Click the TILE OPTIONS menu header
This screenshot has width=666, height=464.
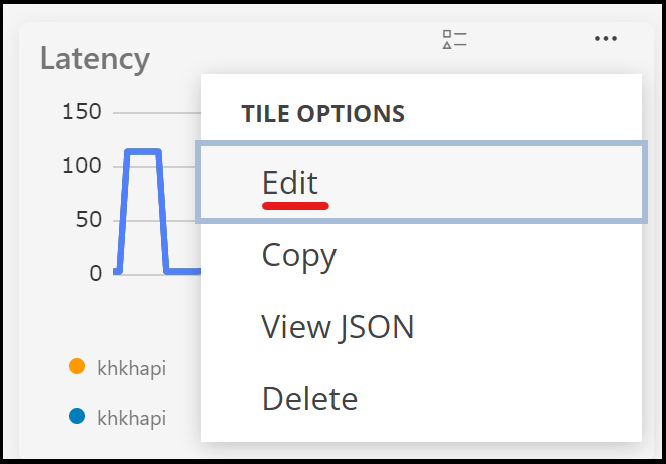(x=323, y=113)
